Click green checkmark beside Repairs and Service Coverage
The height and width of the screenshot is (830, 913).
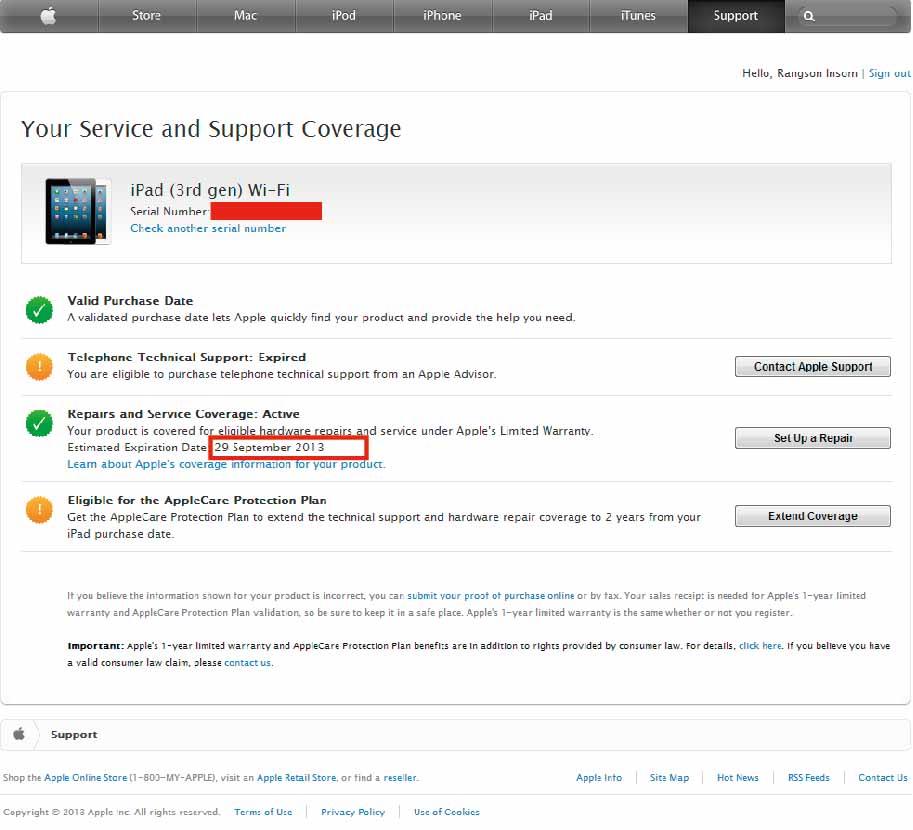[x=39, y=423]
